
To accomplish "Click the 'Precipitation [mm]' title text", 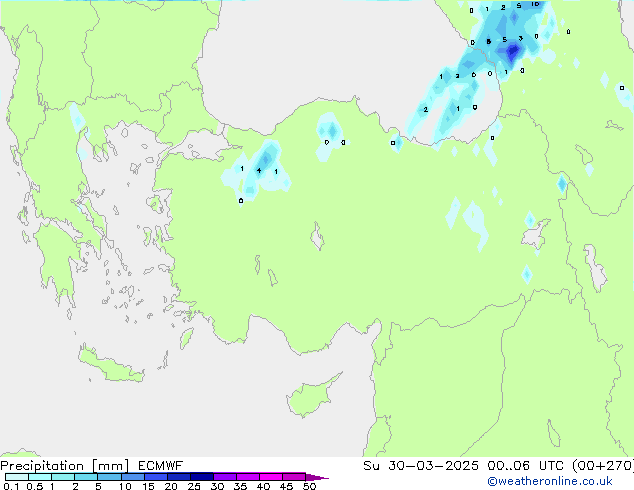I will coord(65,466).
